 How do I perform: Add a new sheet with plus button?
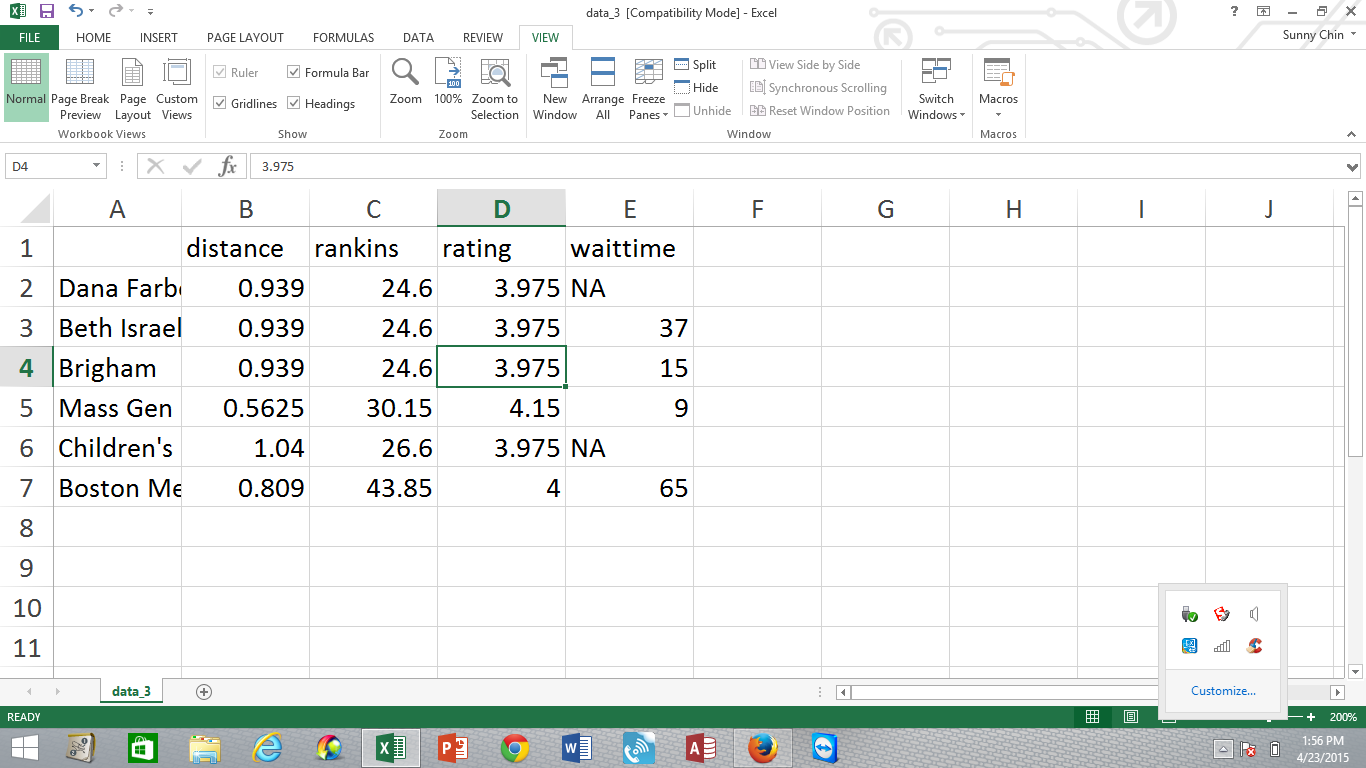click(x=204, y=691)
